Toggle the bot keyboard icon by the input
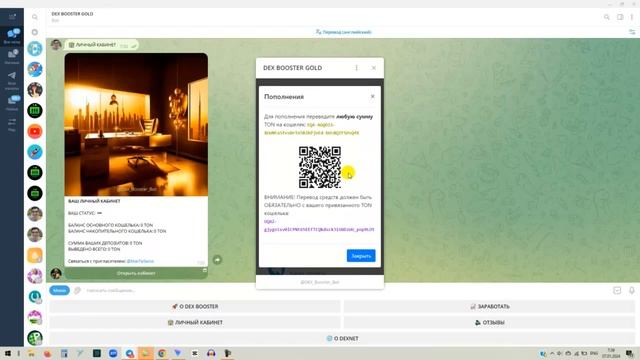Image resolution: width=640 pixels, height=360 pixels. click(617, 290)
